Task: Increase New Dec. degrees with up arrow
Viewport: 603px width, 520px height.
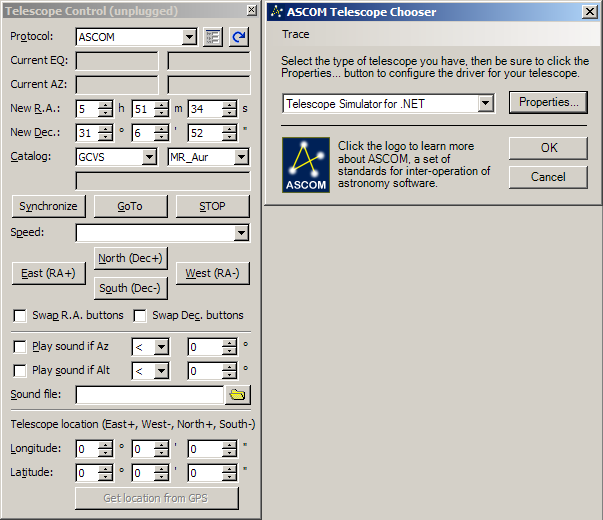Action: 105,129
